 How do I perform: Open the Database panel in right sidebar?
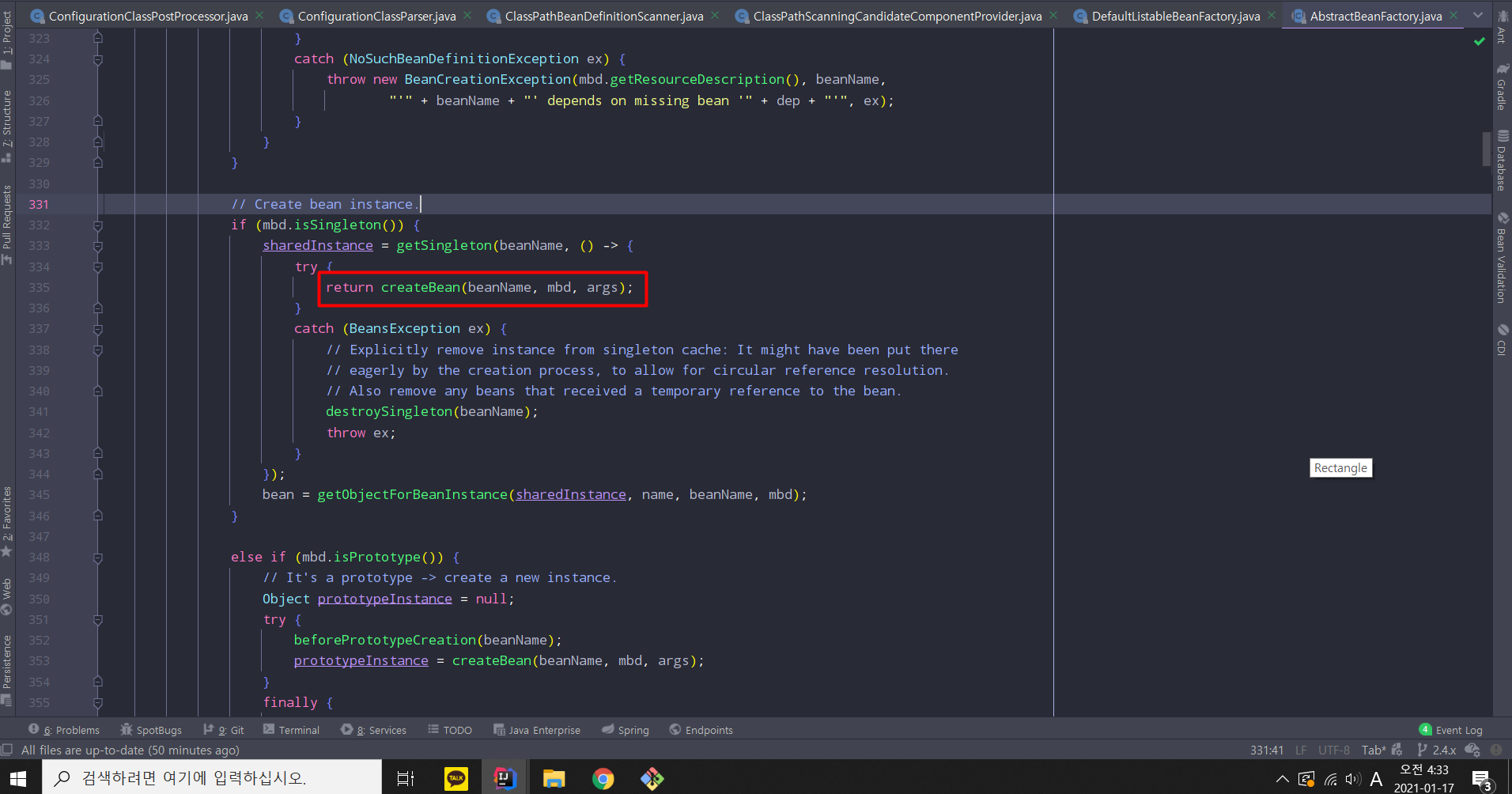[x=1502, y=161]
